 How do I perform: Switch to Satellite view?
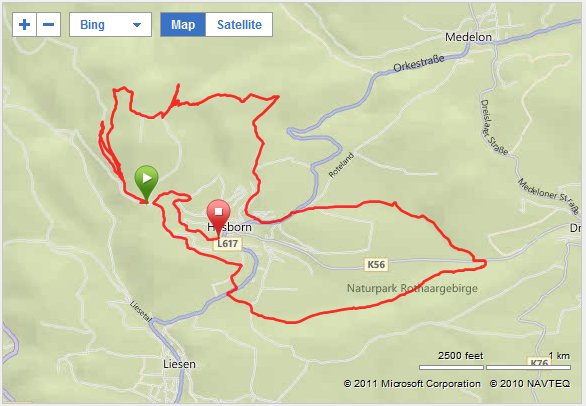pos(239,25)
